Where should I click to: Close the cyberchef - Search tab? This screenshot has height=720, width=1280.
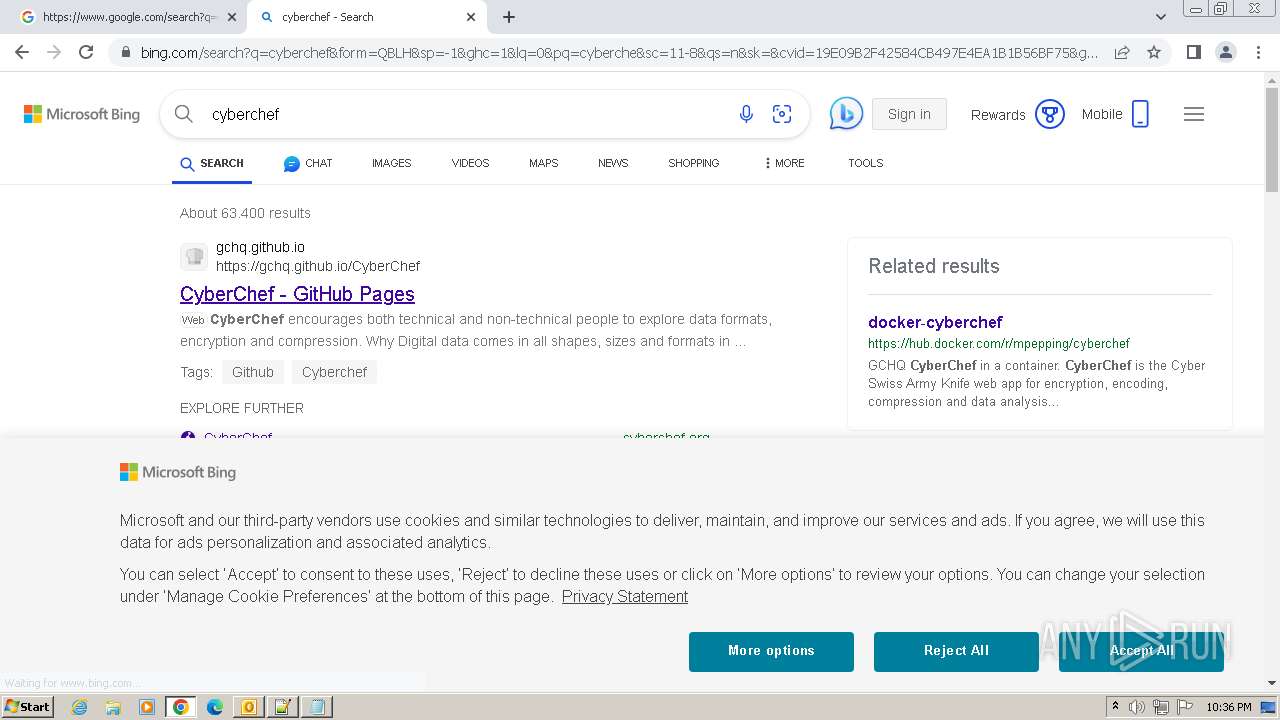471,17
